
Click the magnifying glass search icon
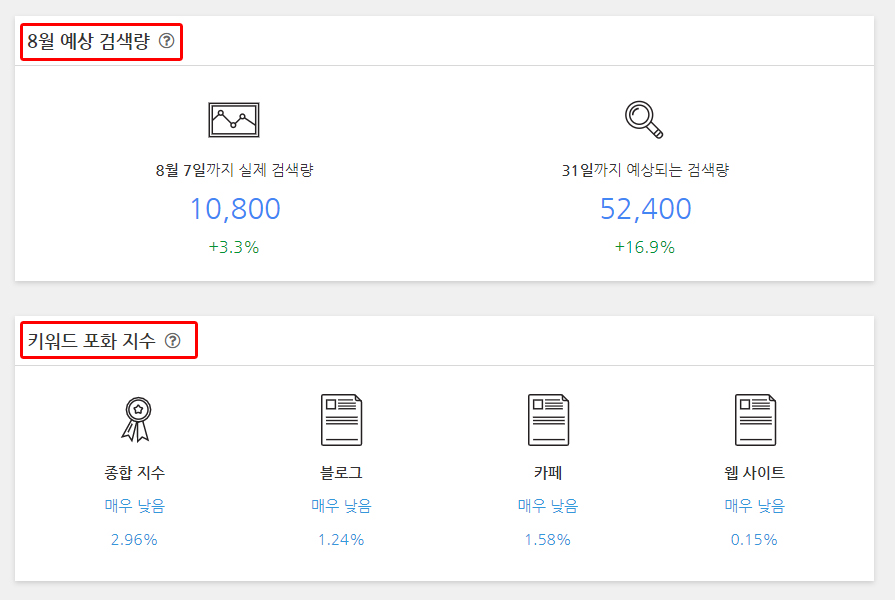point(644,120)
